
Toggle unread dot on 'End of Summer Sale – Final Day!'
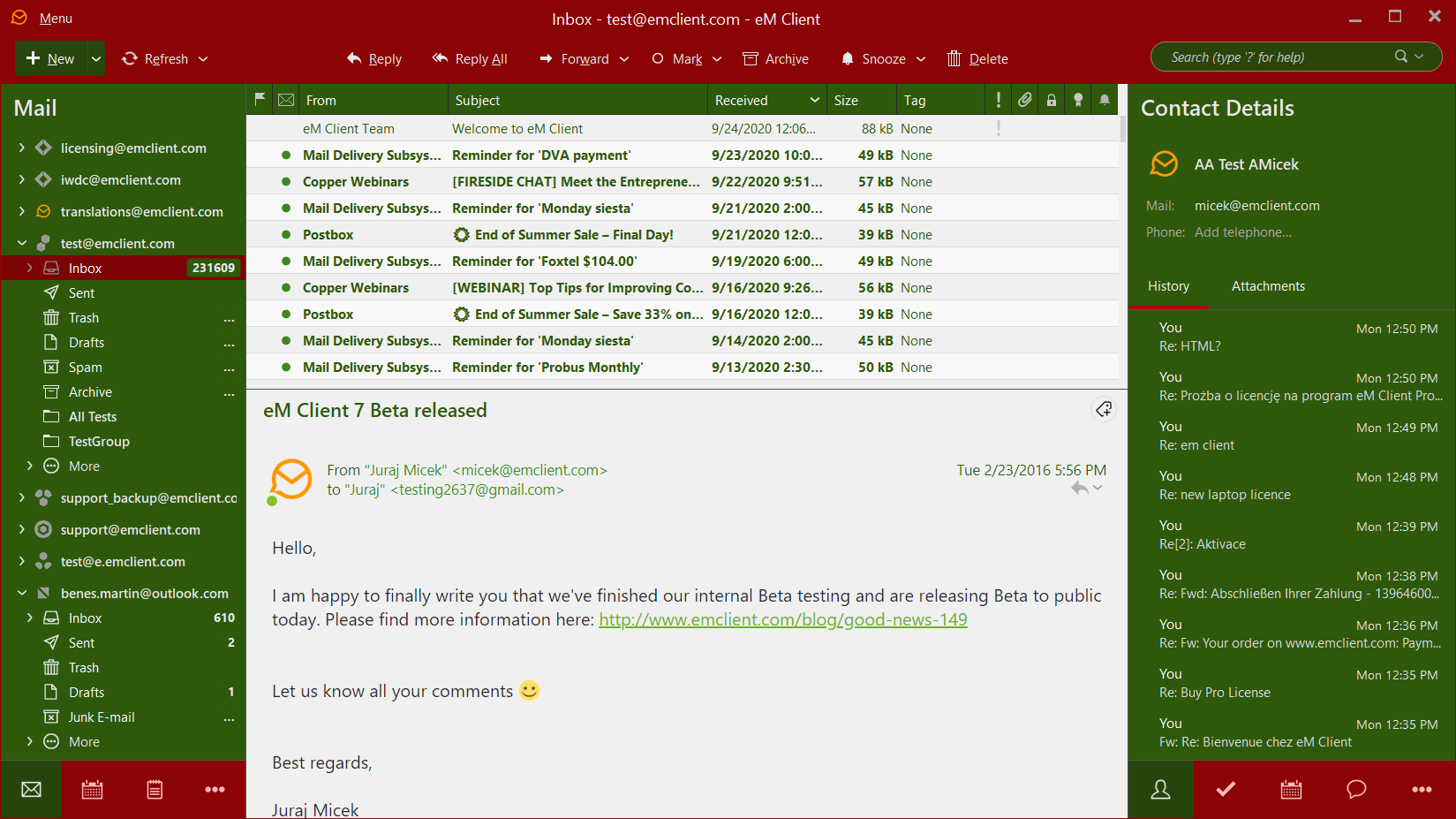286,235
